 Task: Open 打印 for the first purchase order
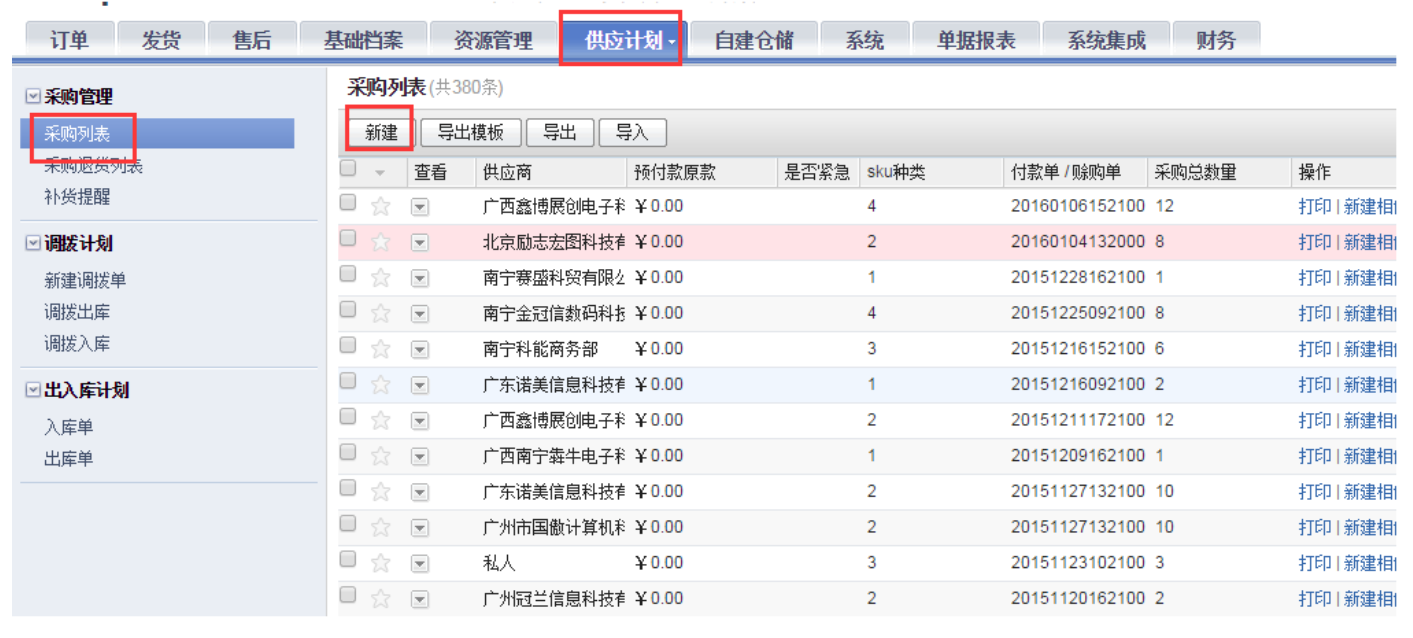coord(1315,206)
